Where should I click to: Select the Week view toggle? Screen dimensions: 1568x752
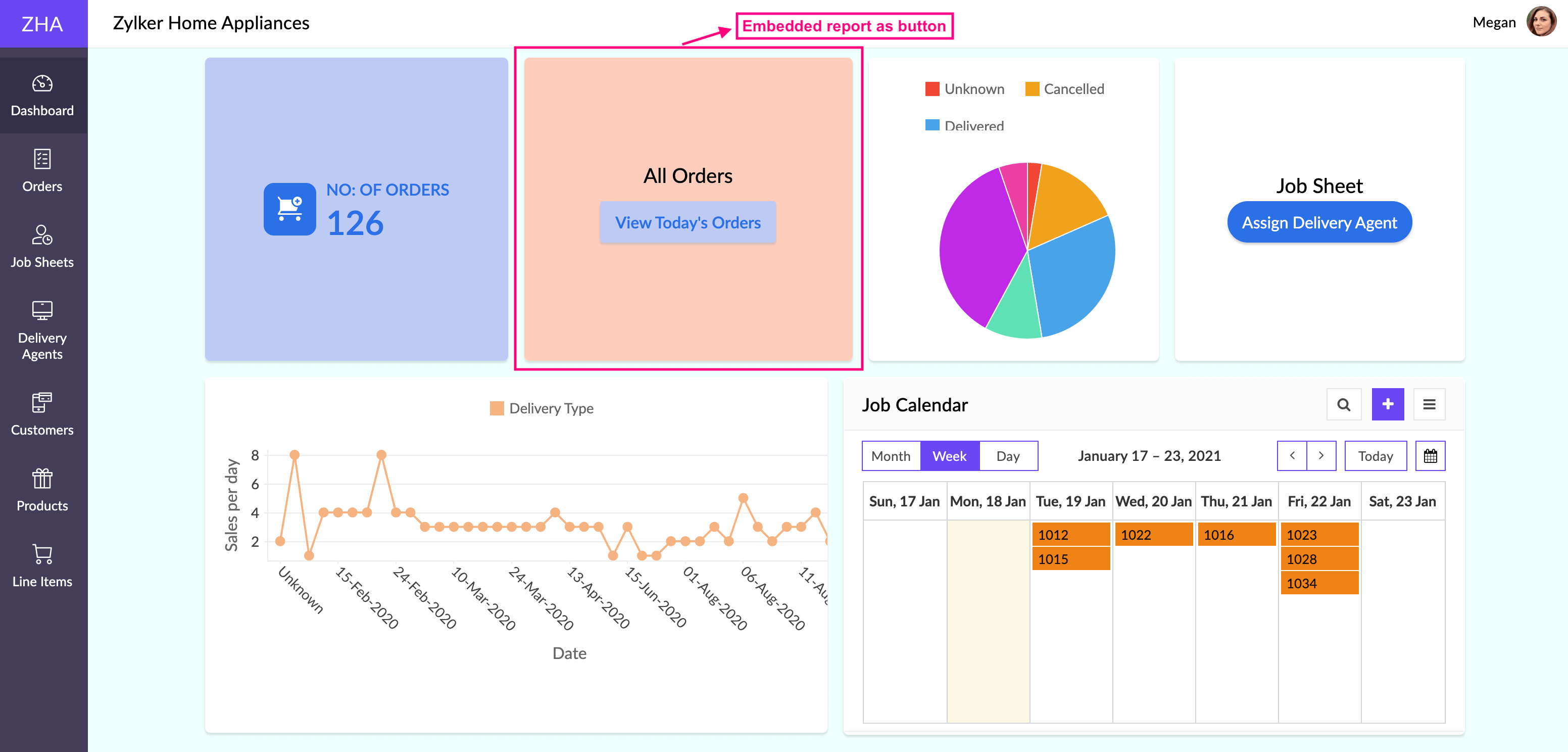(x=949, y=456)
